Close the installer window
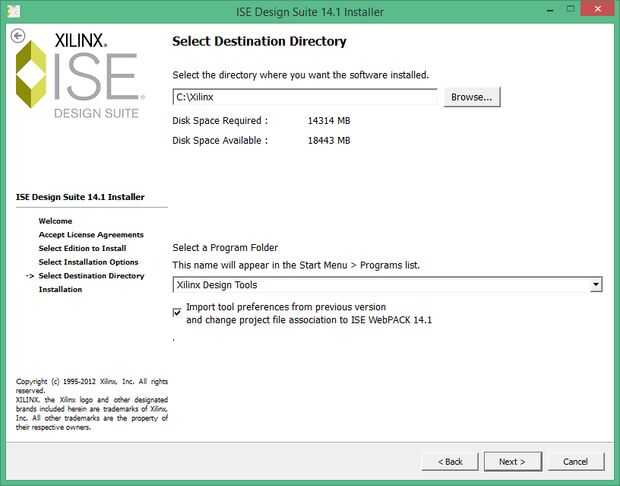The image size is (620, 486). pos(597,9)
